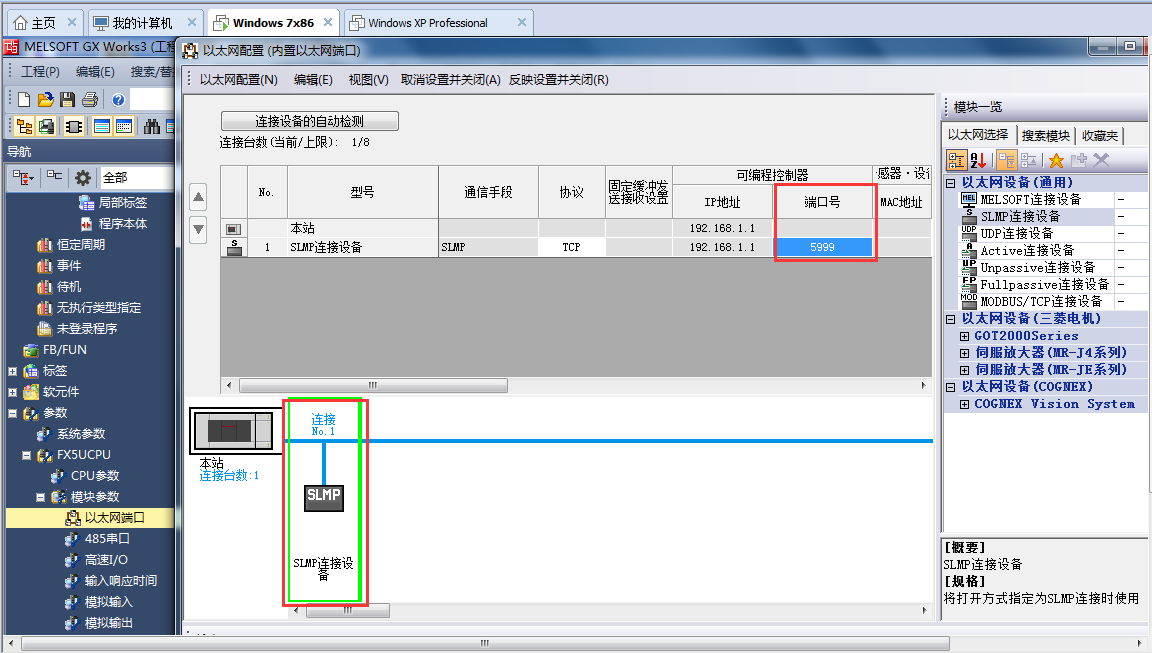Toggle the Connection destination window icon

[46, 126]
